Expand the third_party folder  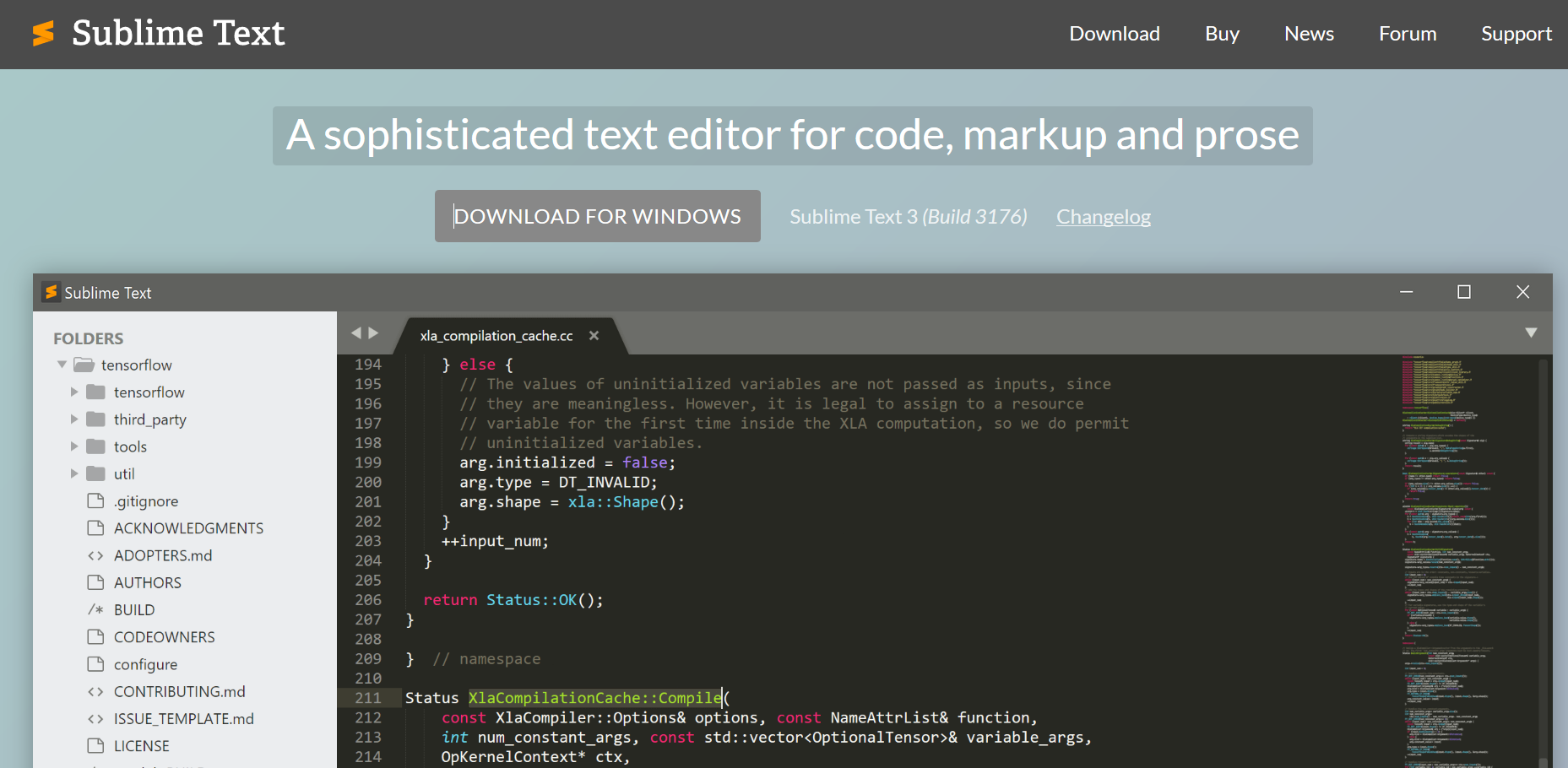point(74,419)
